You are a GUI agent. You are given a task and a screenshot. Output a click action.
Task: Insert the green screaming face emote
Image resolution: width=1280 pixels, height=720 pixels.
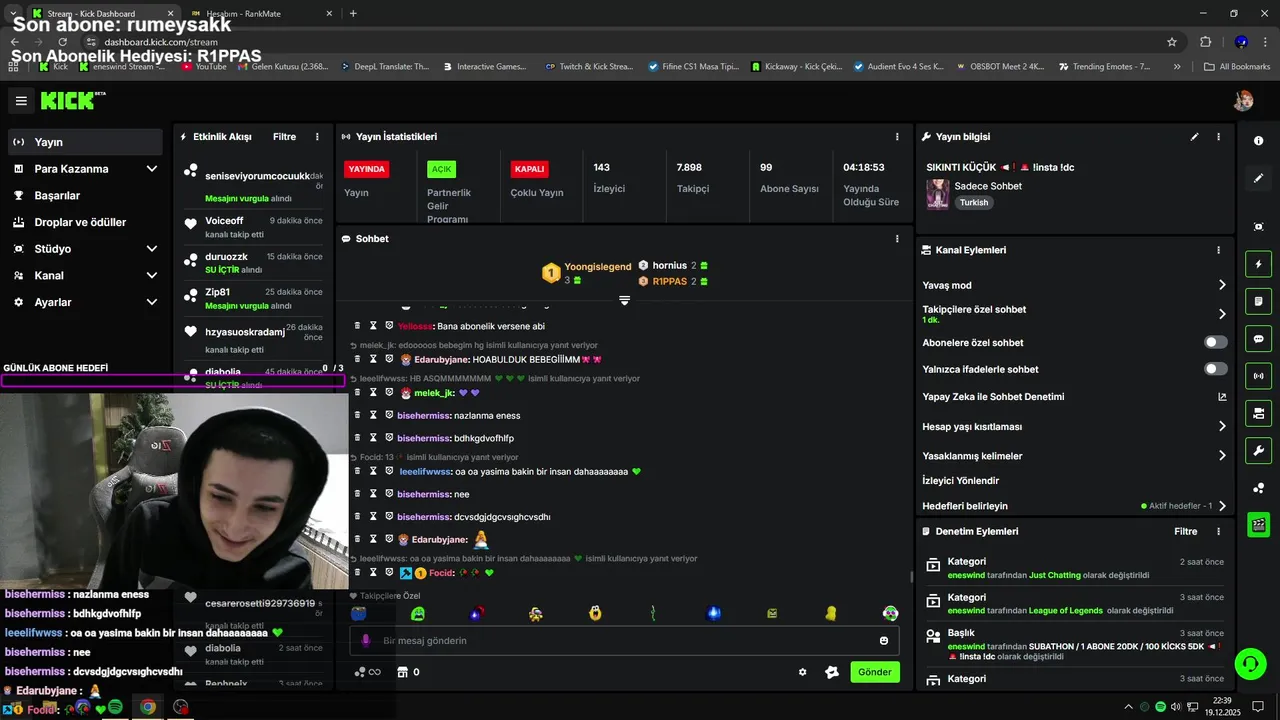(x=417, y=613)
